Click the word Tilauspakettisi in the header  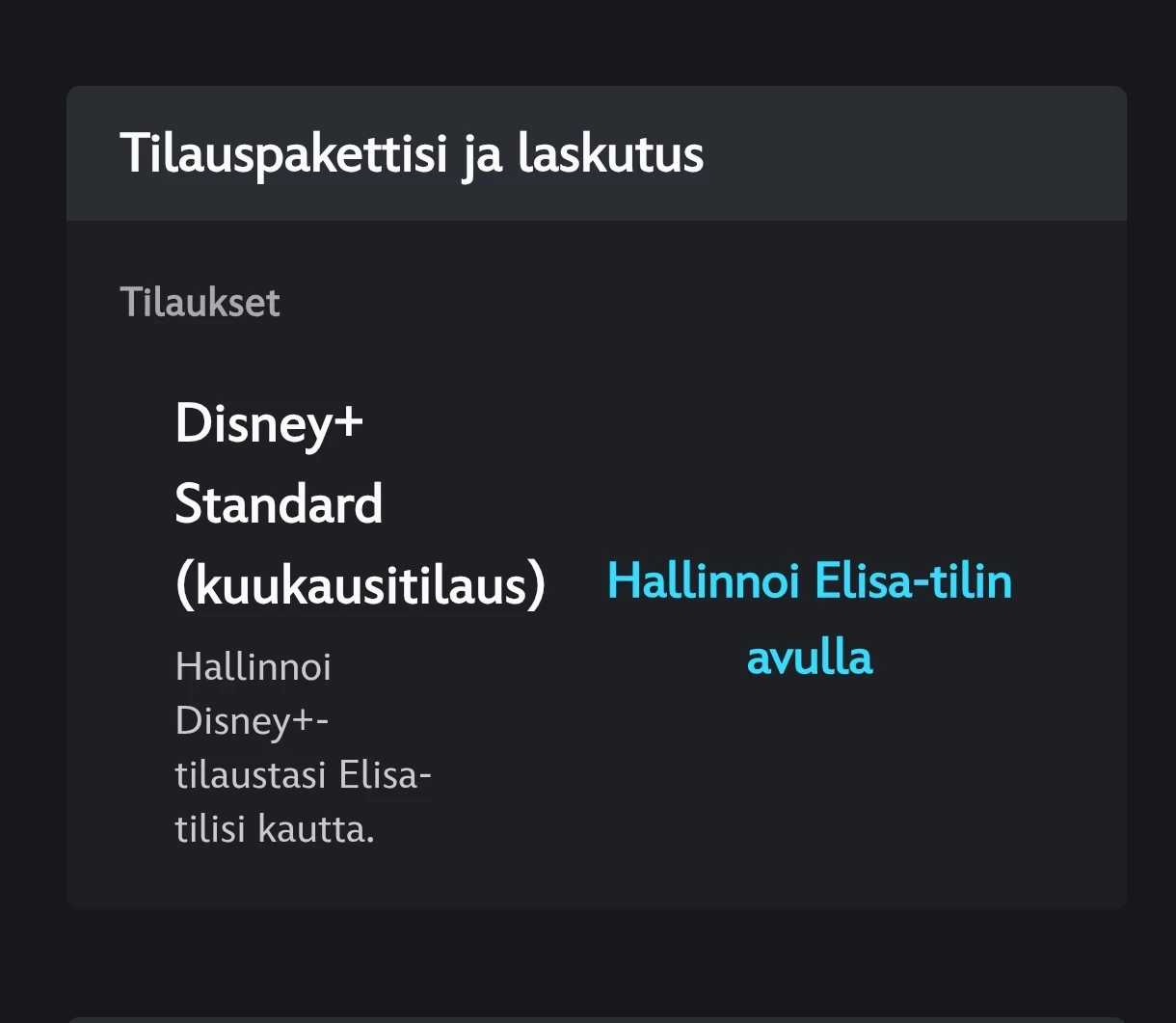point(283,154)
